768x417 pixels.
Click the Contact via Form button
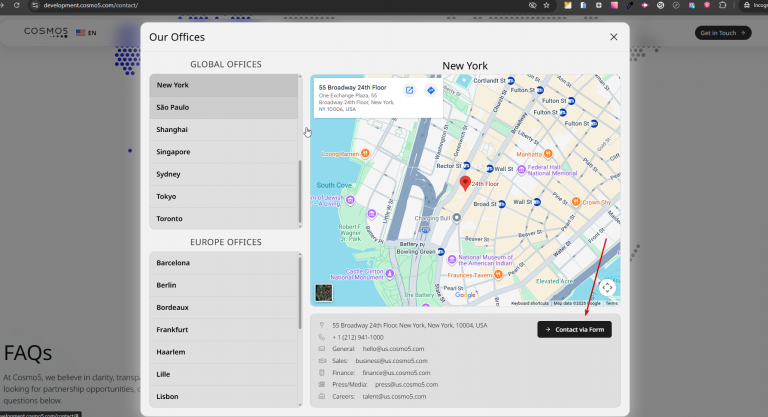click(575, 329)
